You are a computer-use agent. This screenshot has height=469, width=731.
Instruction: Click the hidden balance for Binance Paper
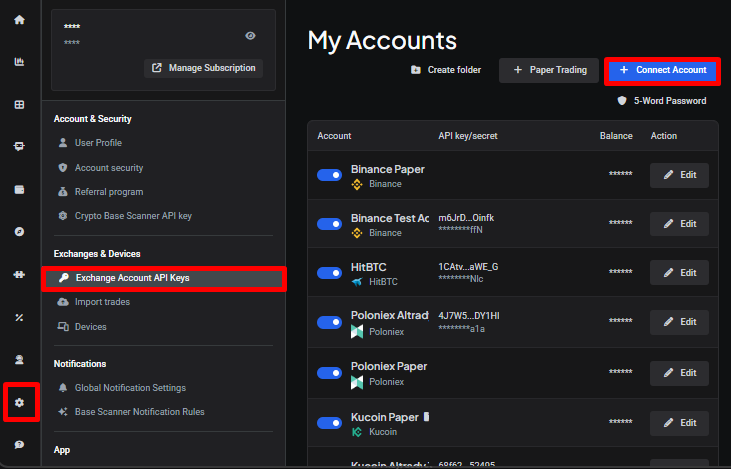click(x=621, y=174)
